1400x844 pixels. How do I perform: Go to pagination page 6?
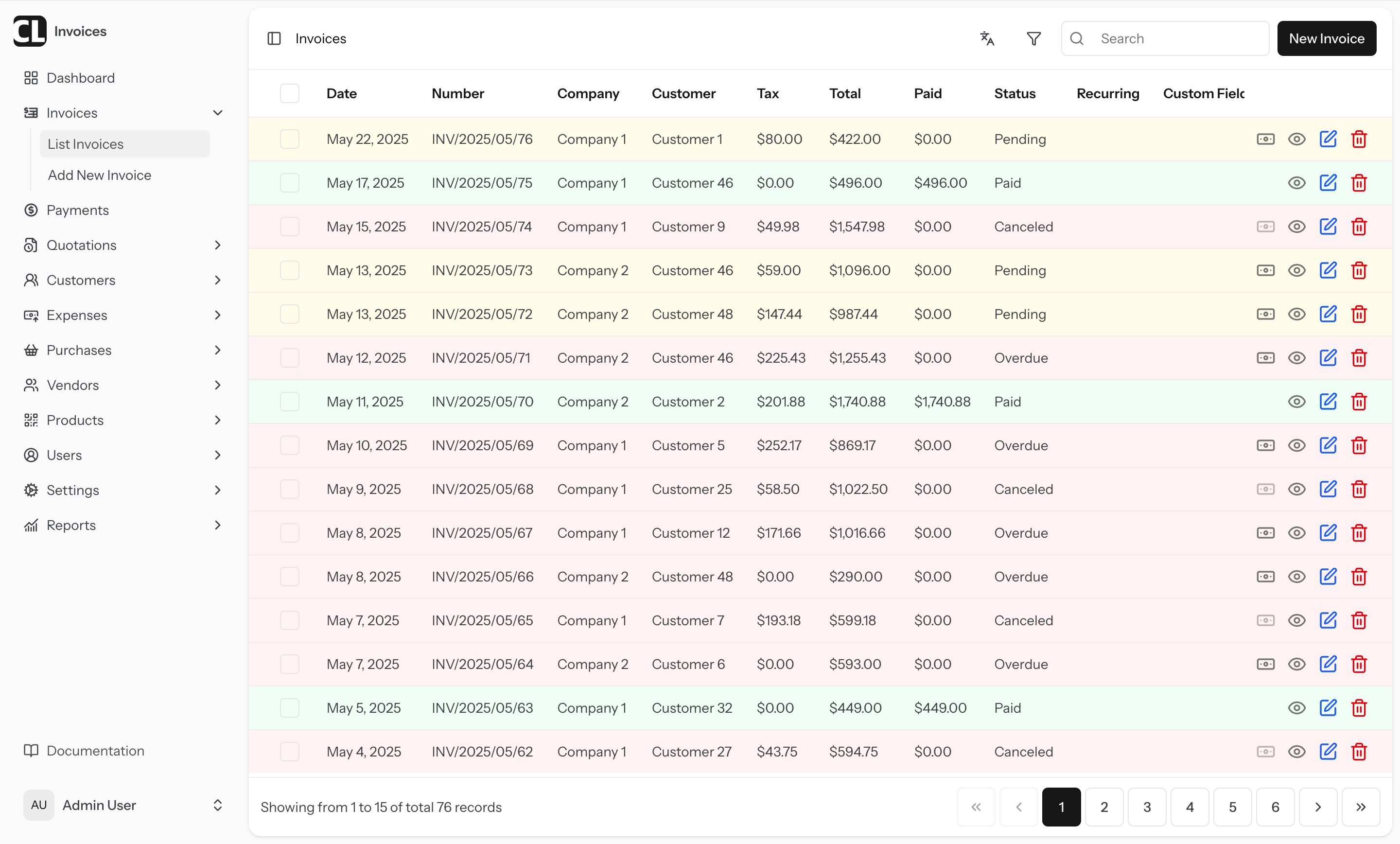pos(1275,807)
